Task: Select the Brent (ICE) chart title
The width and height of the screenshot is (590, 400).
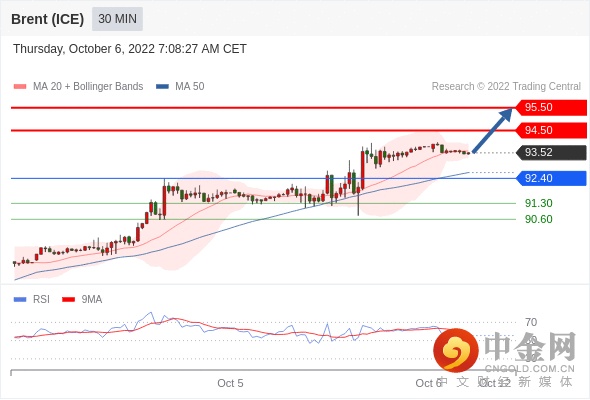Action: [47, 19]
